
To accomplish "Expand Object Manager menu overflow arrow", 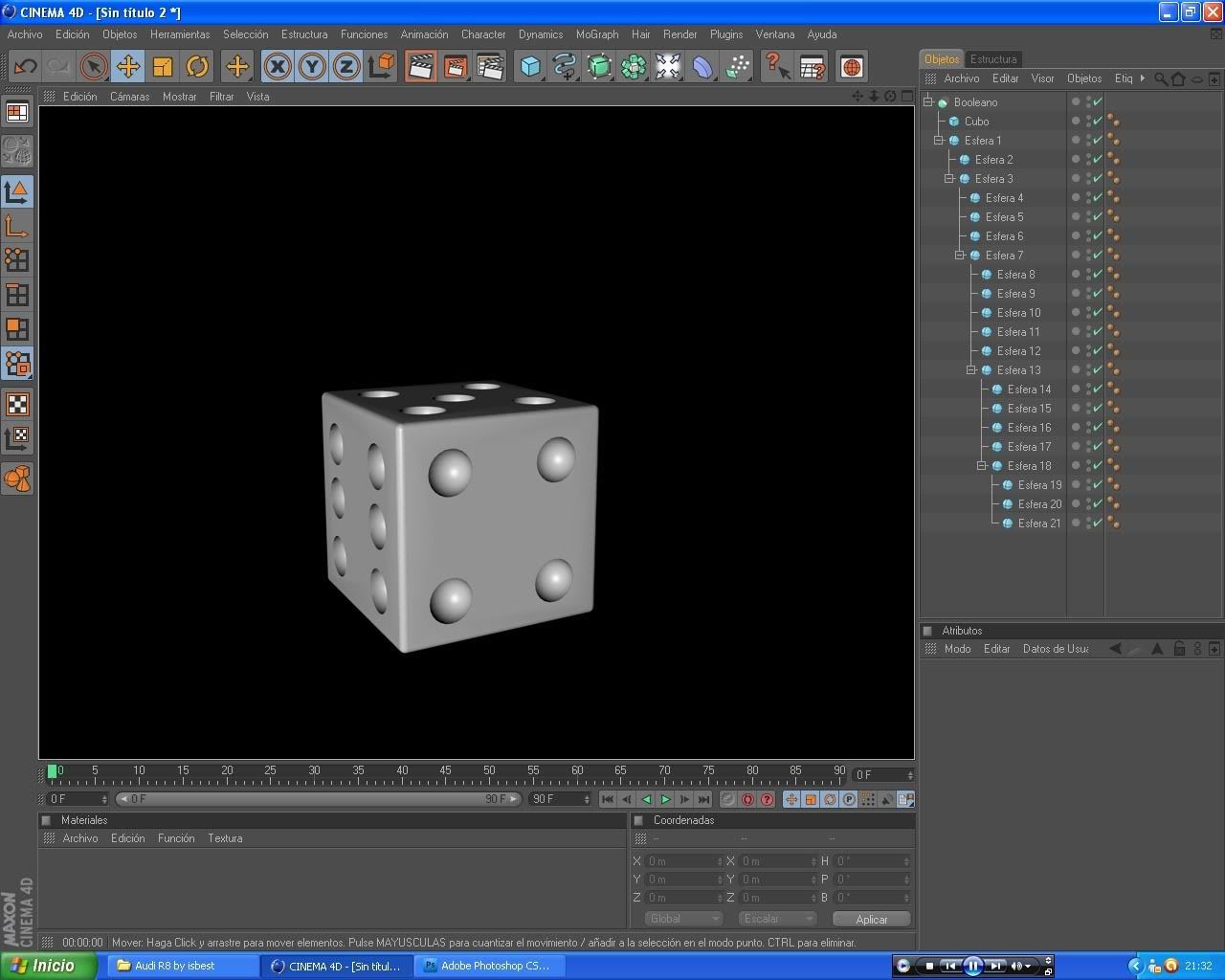I will (x=1142, y=78).
